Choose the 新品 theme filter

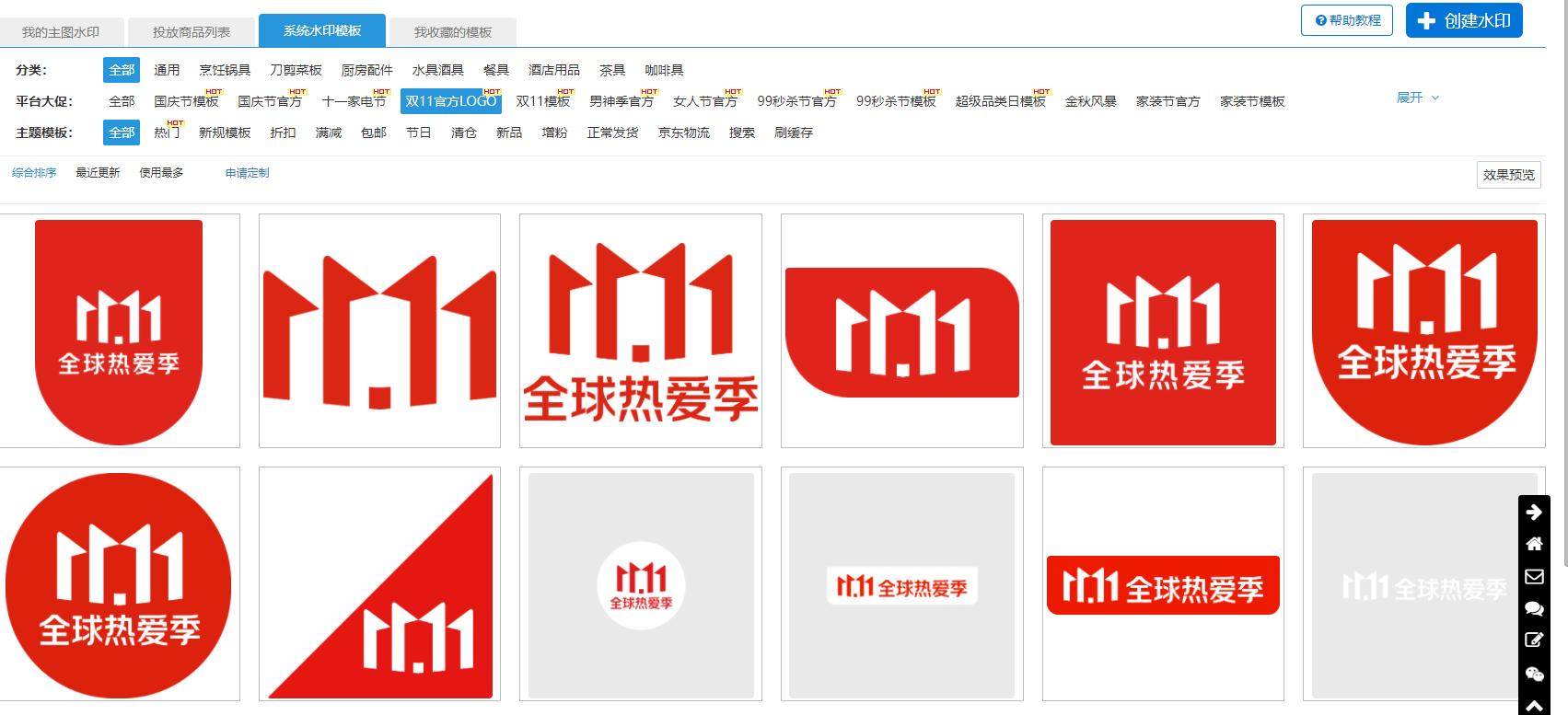tap(508, 133)
